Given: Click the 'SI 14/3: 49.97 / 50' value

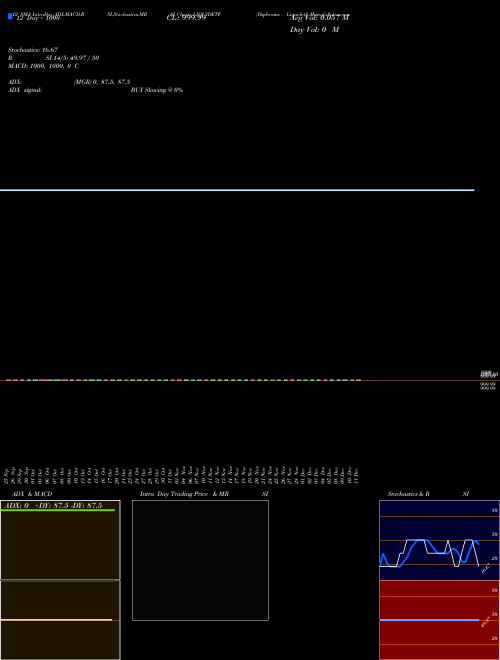Looking at the screenshot, I should point(72,58).
